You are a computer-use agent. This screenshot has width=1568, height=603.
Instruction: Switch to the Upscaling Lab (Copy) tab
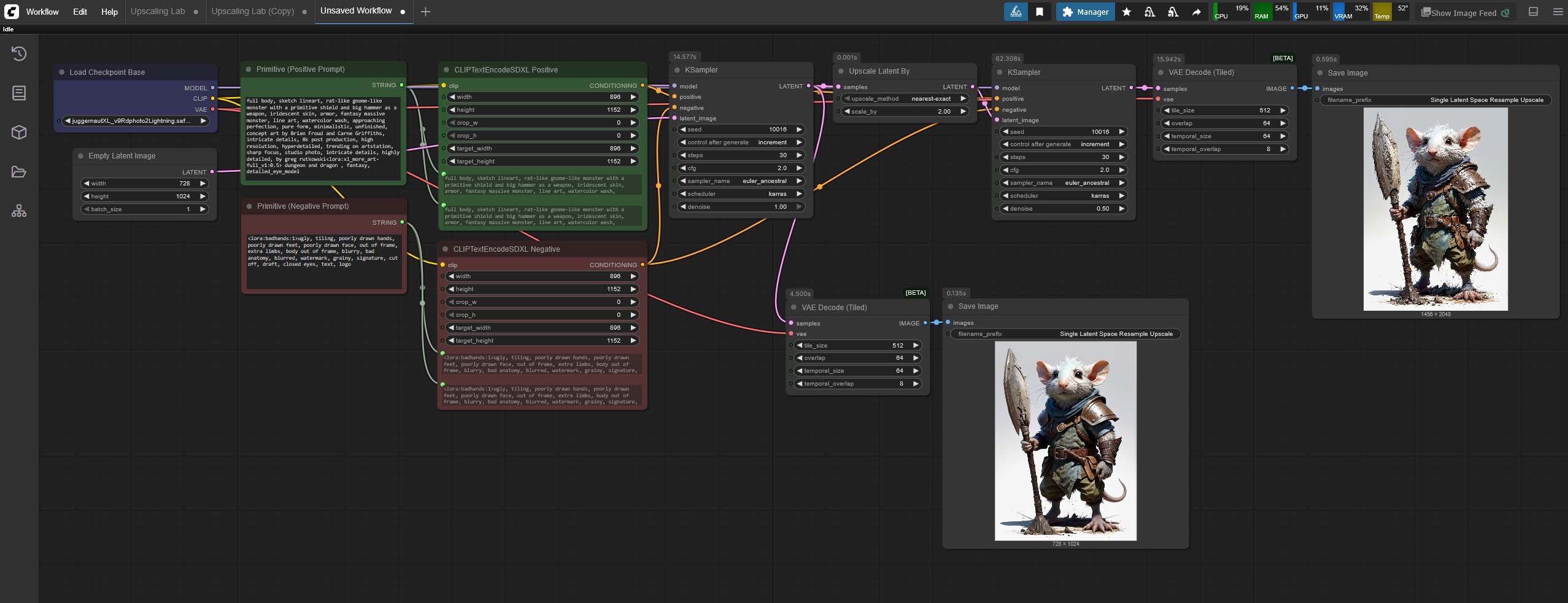252,12
